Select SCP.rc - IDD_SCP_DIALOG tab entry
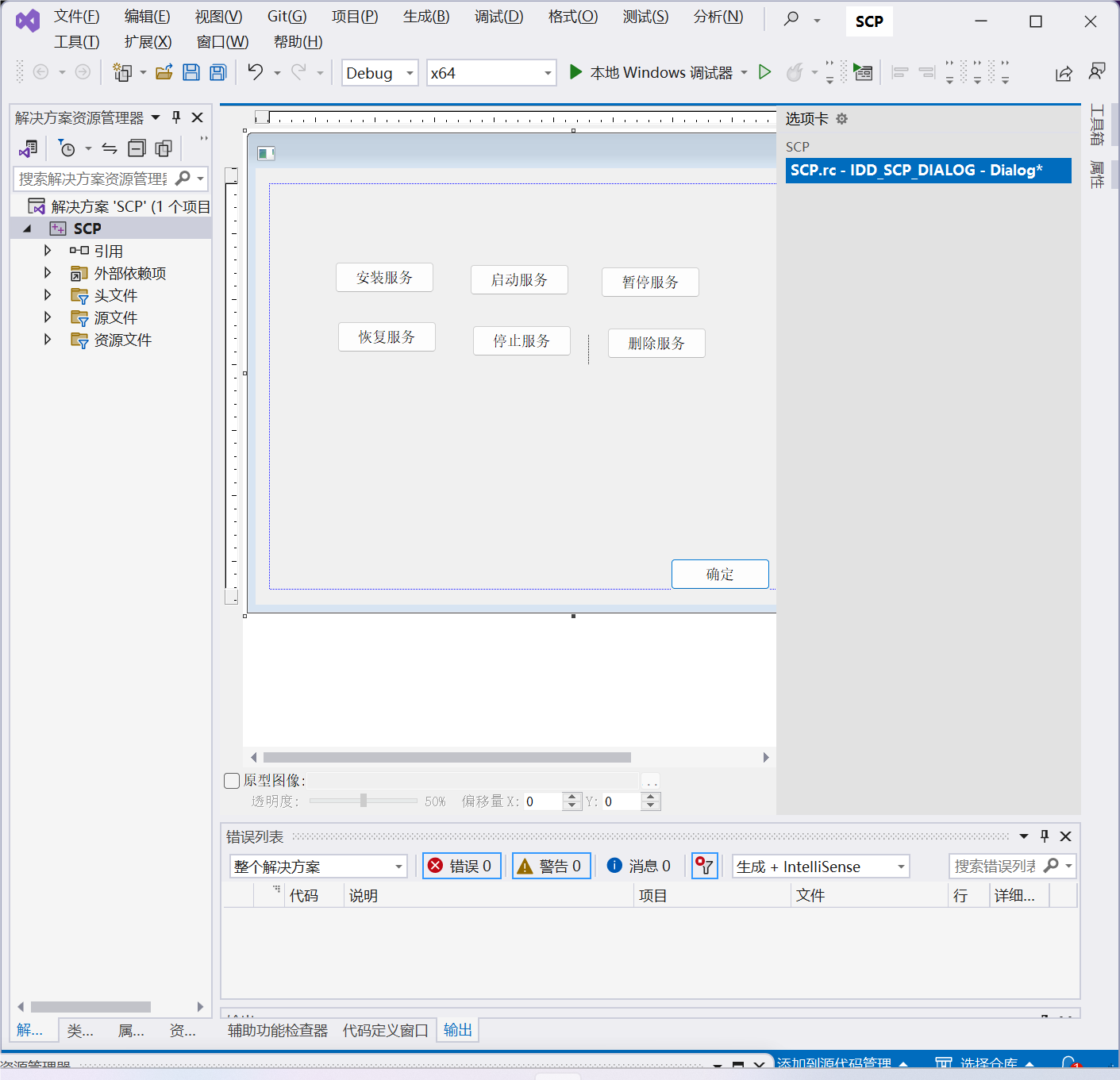The image size is (1120, 1080). pyautogui.click(x=928, y=171)
